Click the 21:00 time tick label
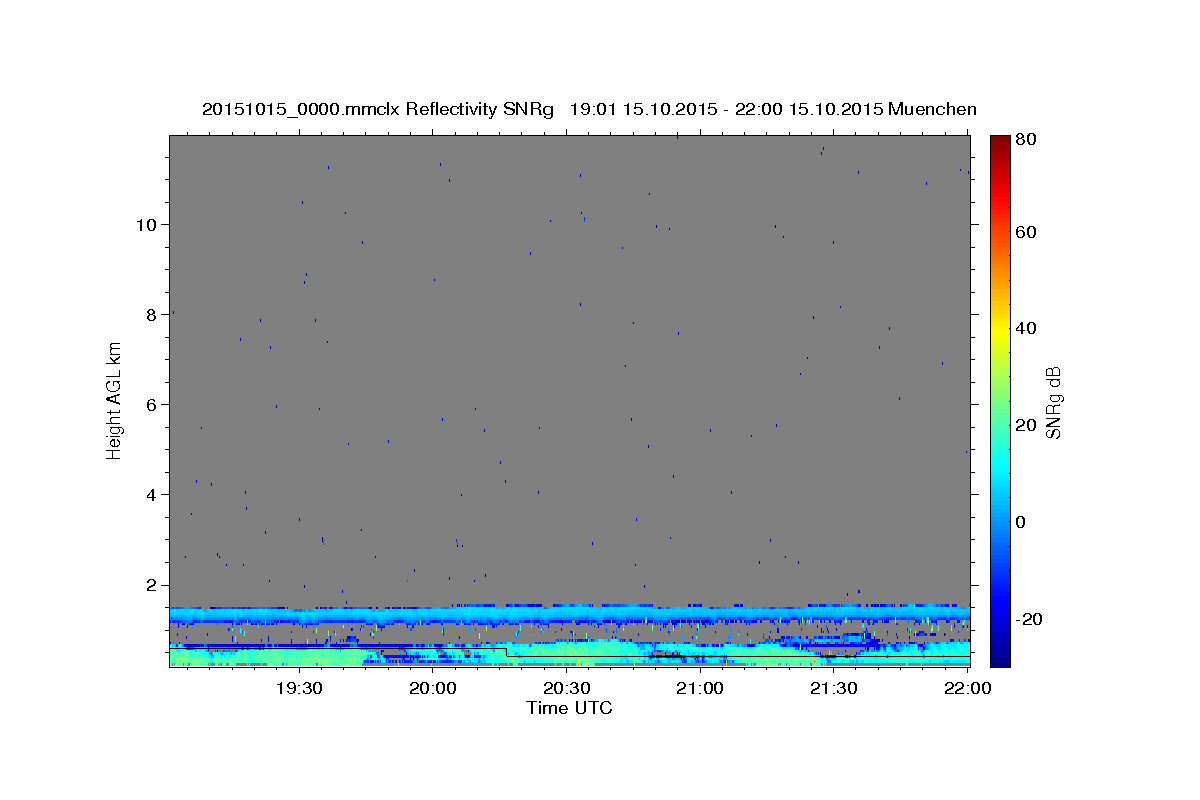The image size is (1200, 800). click(700, 688)
